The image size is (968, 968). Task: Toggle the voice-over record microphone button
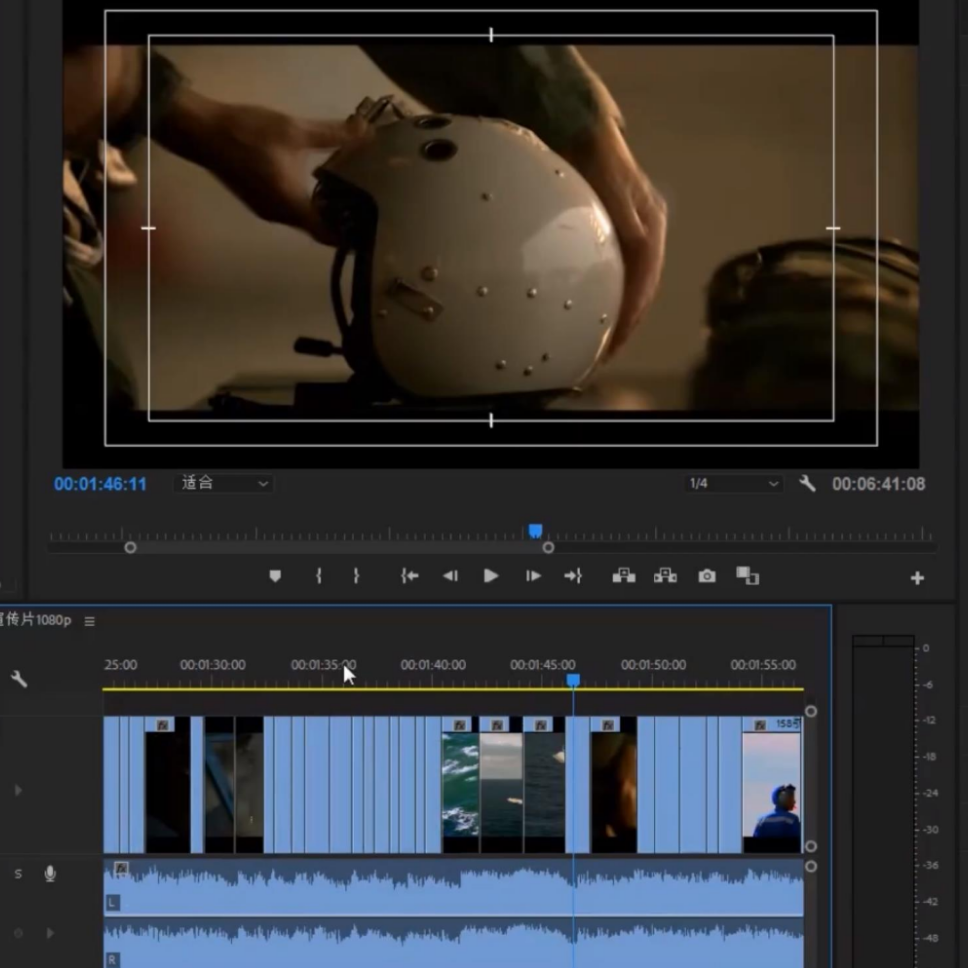point(50,874)
